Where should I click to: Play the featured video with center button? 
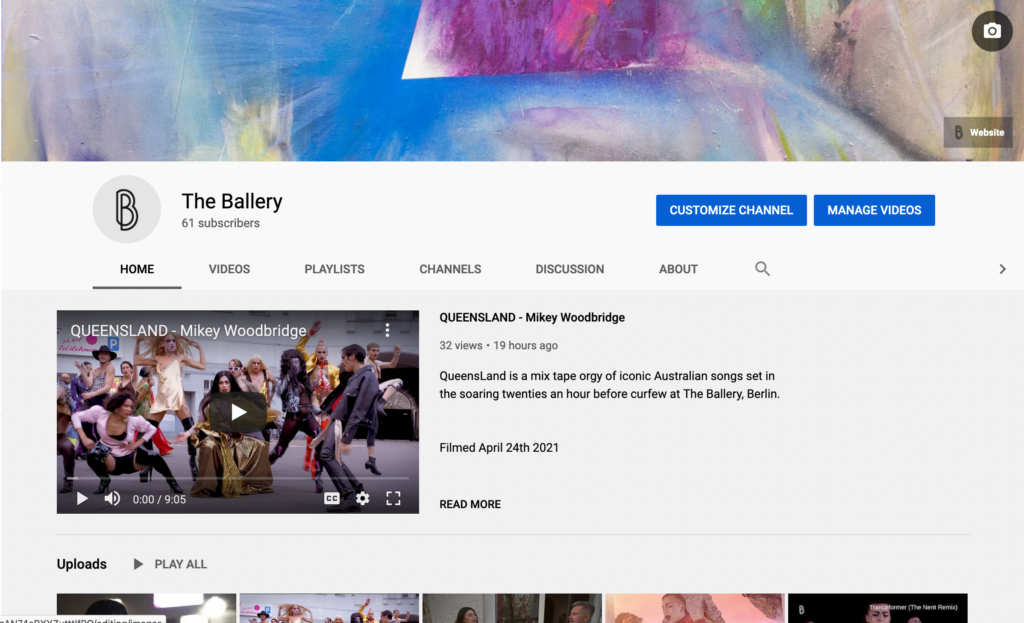(238, 412)
